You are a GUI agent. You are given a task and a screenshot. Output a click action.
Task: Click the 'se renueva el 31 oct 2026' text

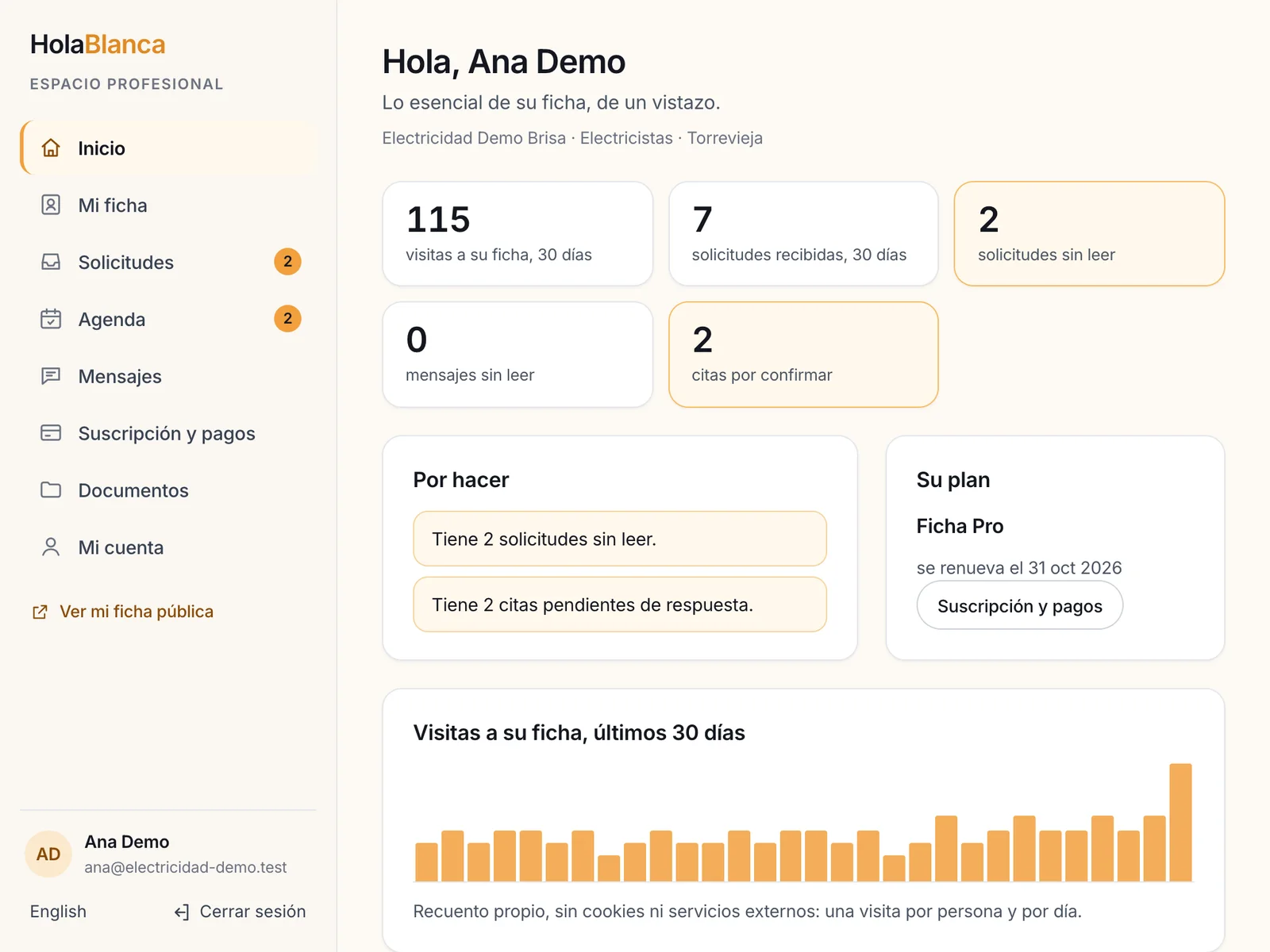(1019, 568)
